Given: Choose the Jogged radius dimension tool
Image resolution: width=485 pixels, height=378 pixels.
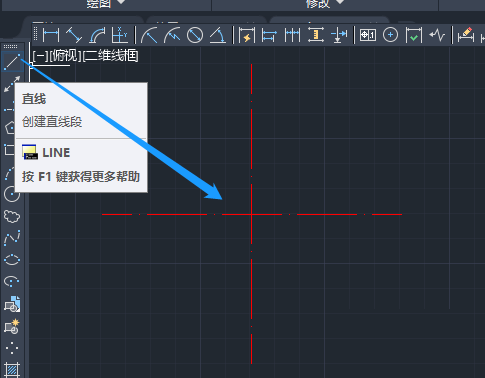Looking at the screenshot, I should 172,35.
